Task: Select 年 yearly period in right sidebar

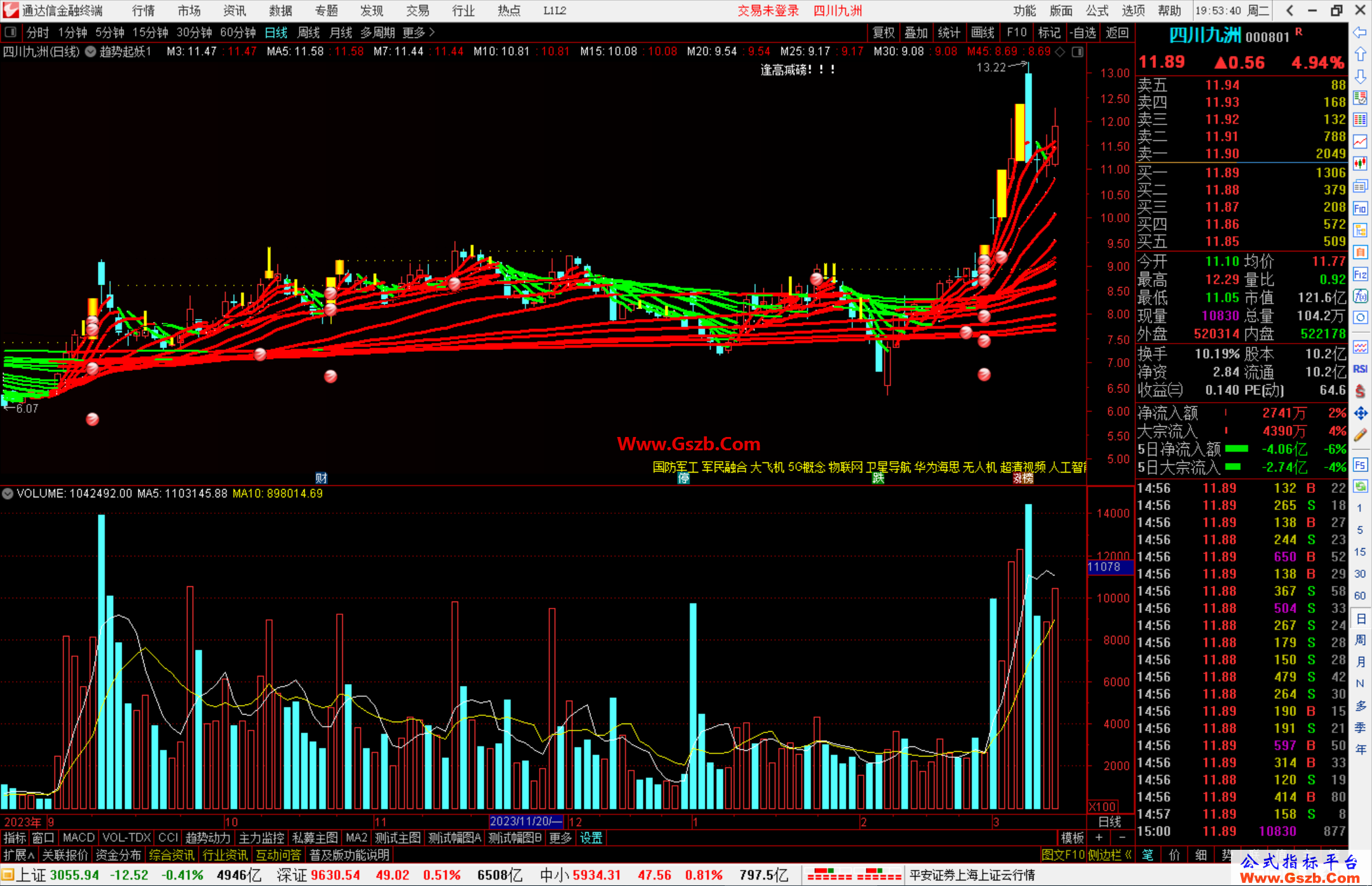Action: coord(1361,749)
